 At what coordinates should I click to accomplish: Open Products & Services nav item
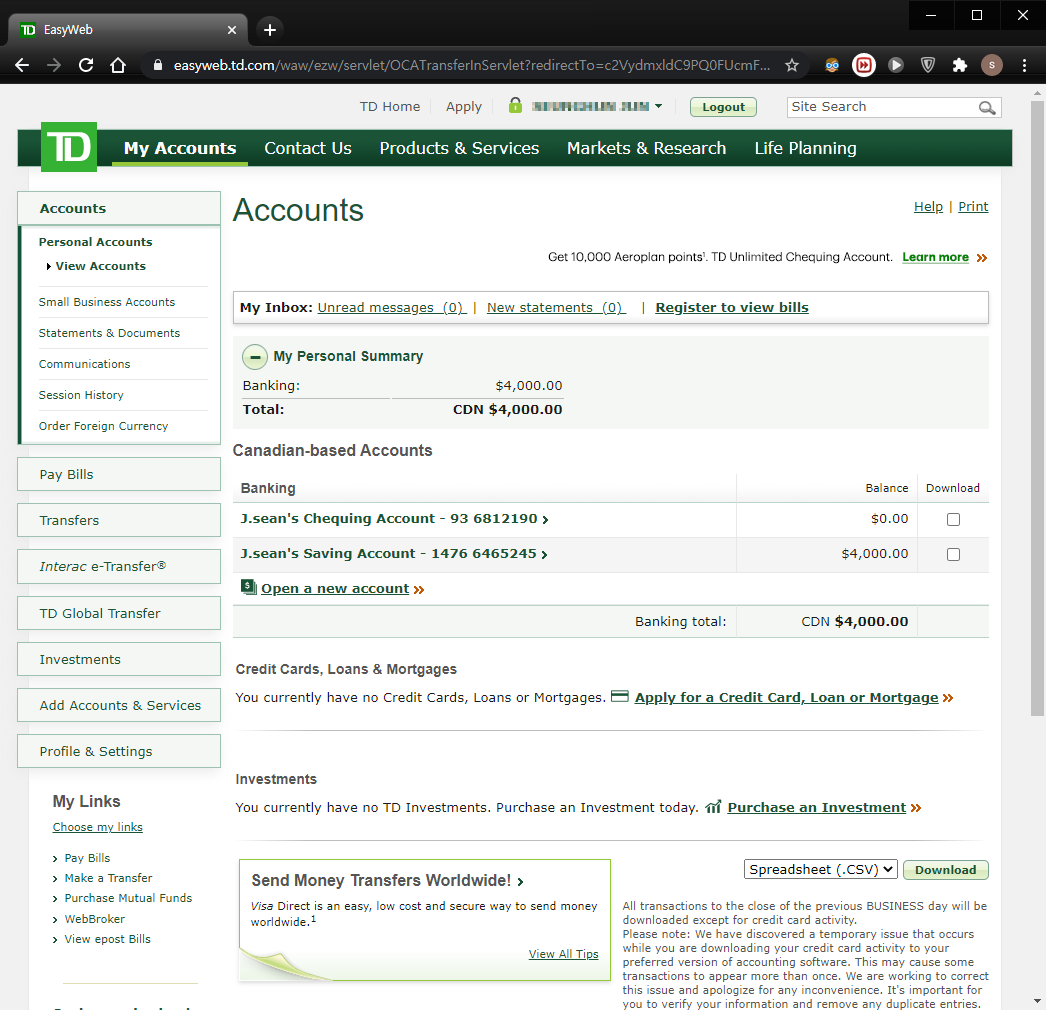coord(459,148)
